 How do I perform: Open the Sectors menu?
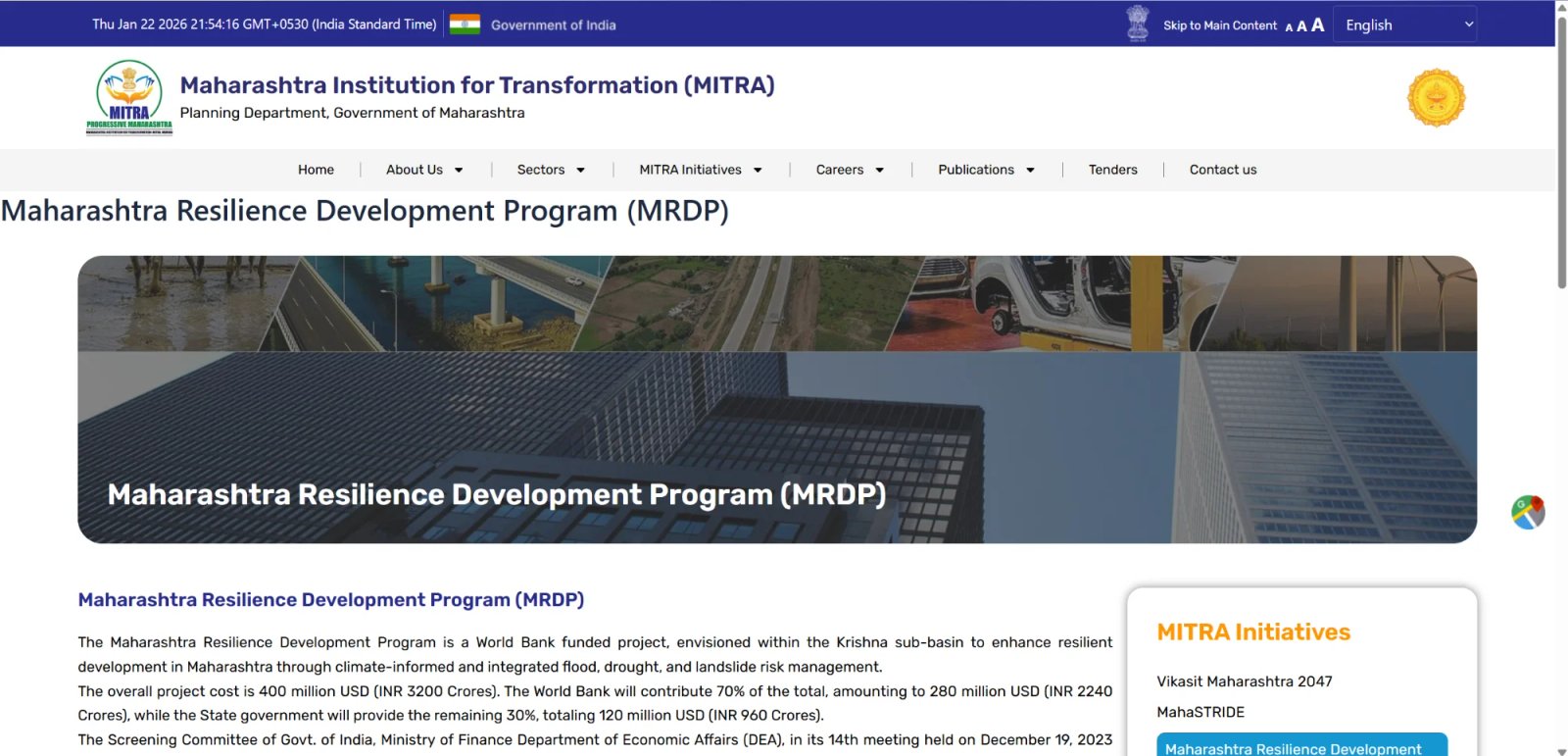(541, 170)
